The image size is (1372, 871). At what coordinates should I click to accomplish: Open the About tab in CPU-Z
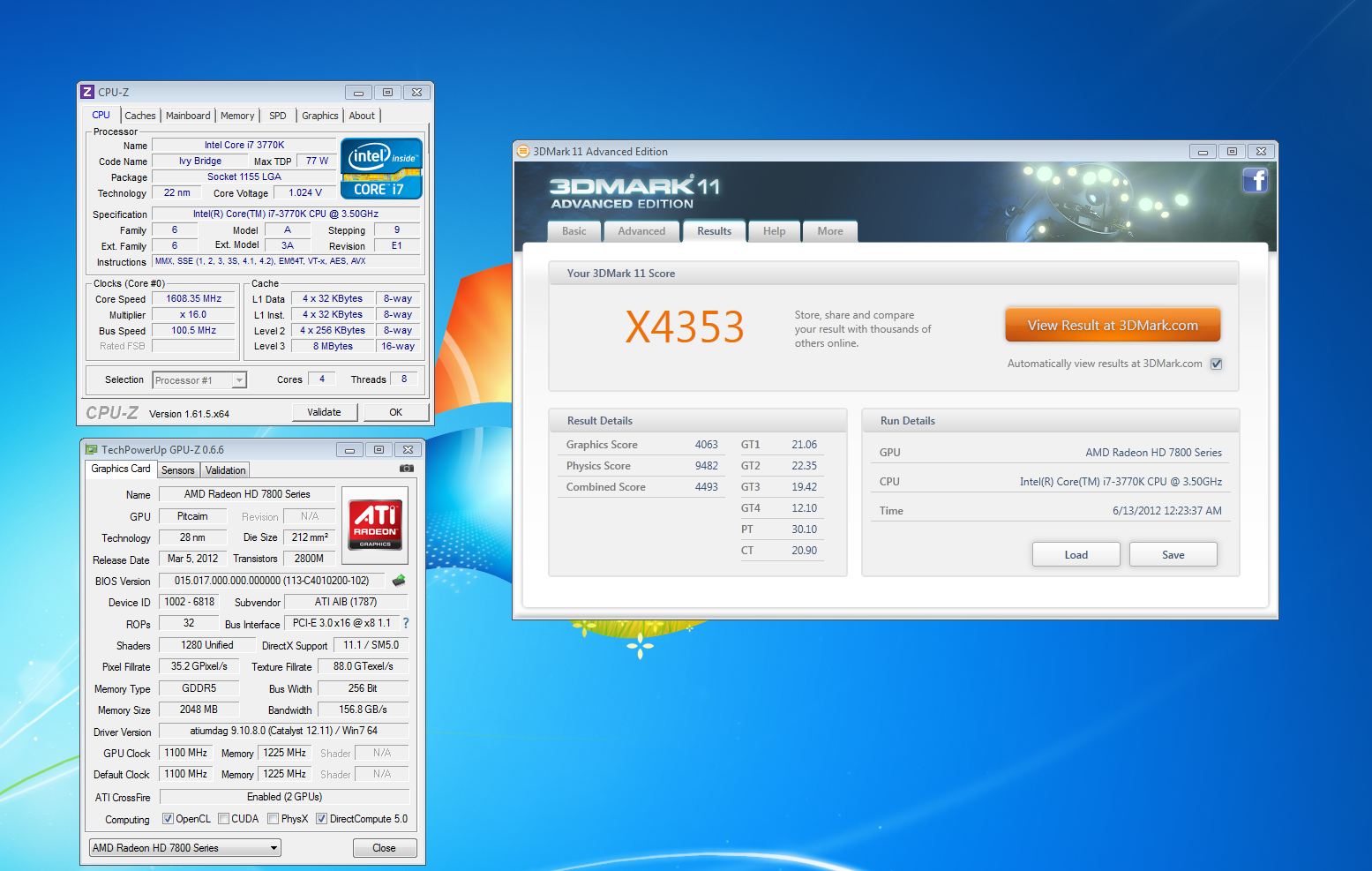click(x=362, y=116)
